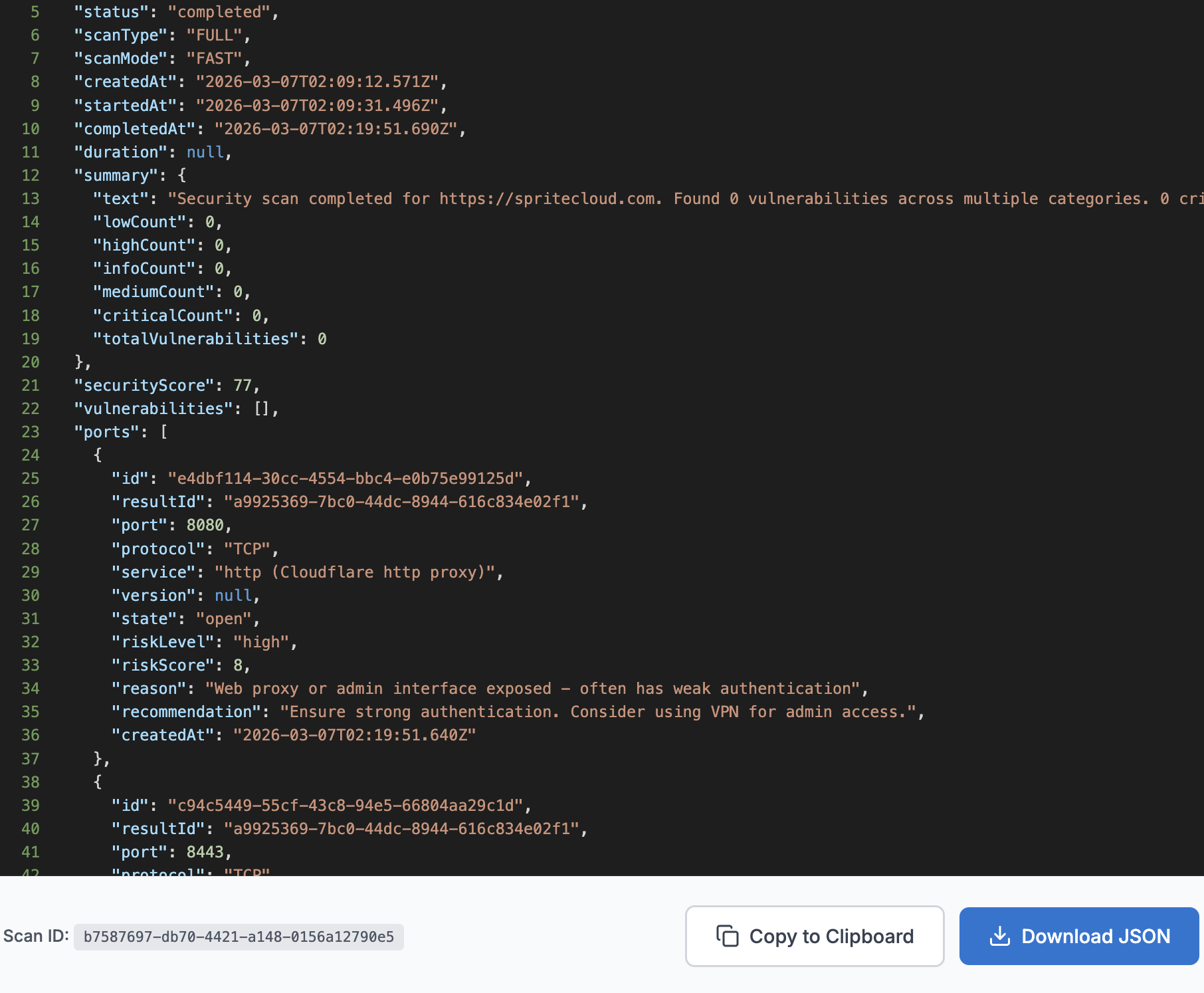
Task: Select the null duration value
Action: [204, 152]
